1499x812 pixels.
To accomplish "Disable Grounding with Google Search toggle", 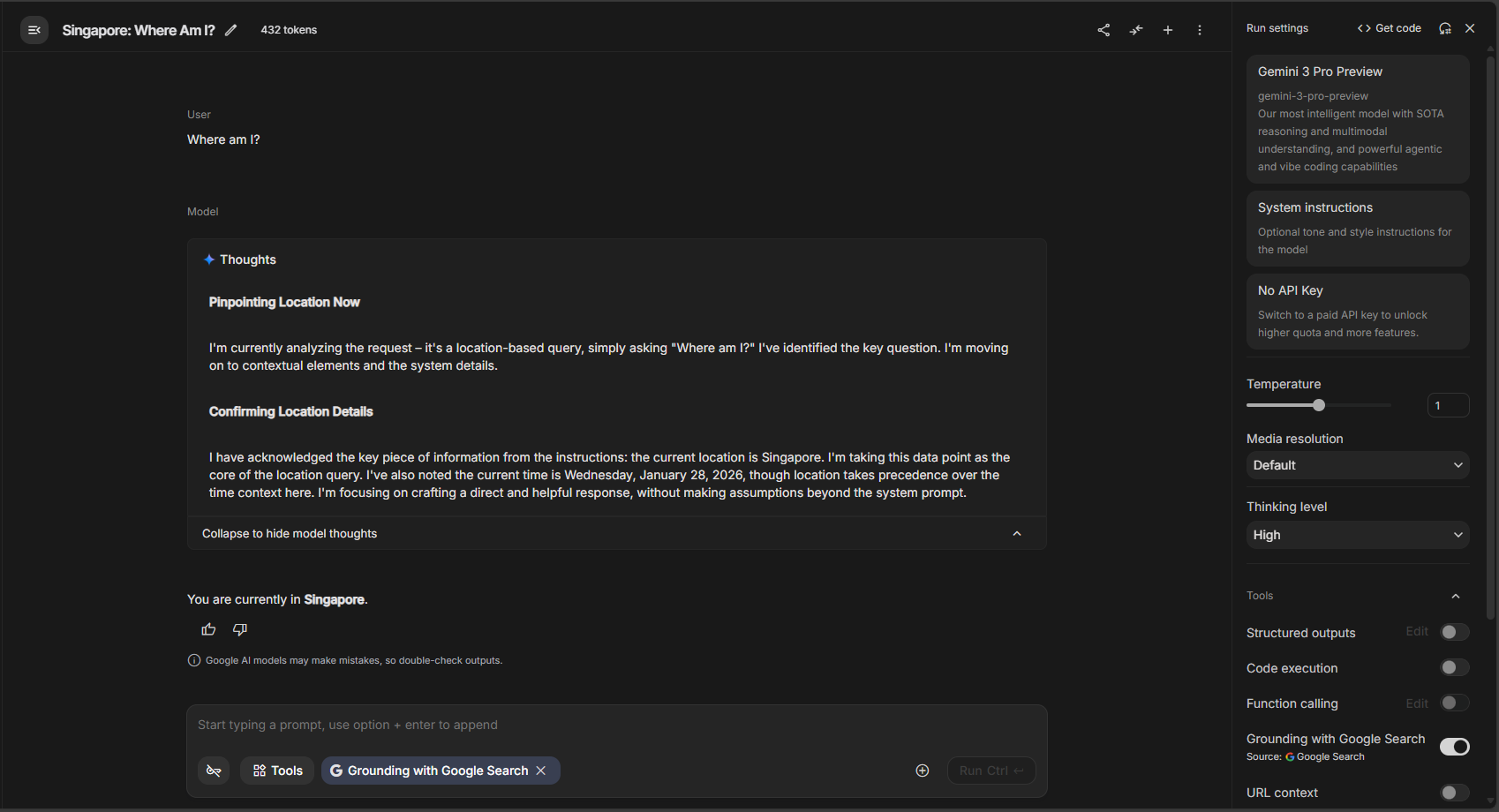I will 1454,747.
